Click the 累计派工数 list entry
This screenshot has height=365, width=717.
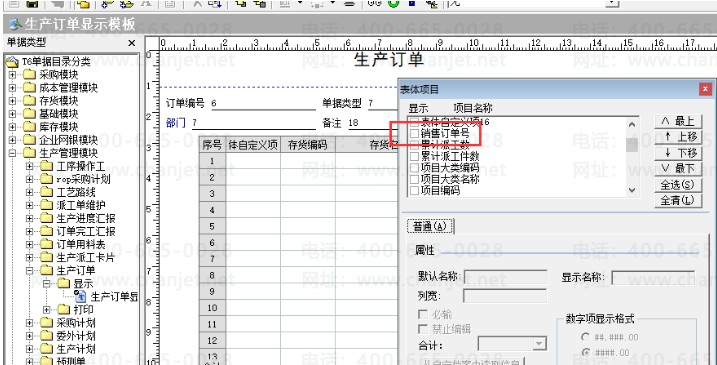click(x=445, y=145)
